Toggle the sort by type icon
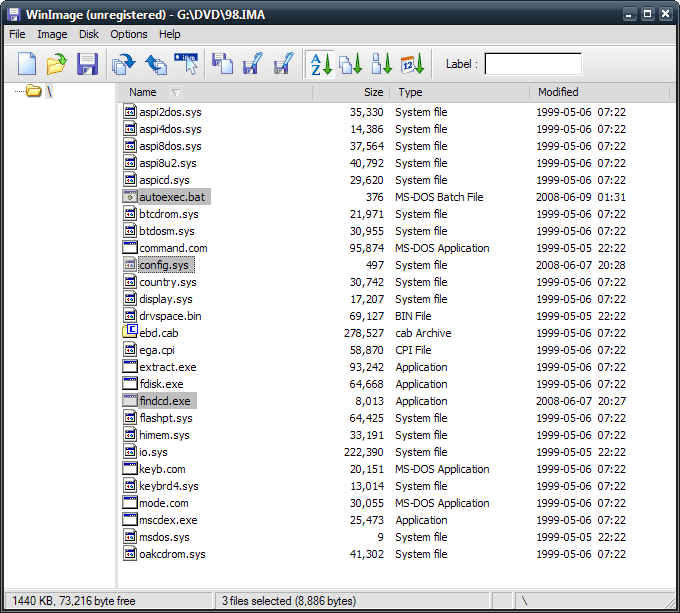This screenshot has width=680, height=613. [350, 64]
